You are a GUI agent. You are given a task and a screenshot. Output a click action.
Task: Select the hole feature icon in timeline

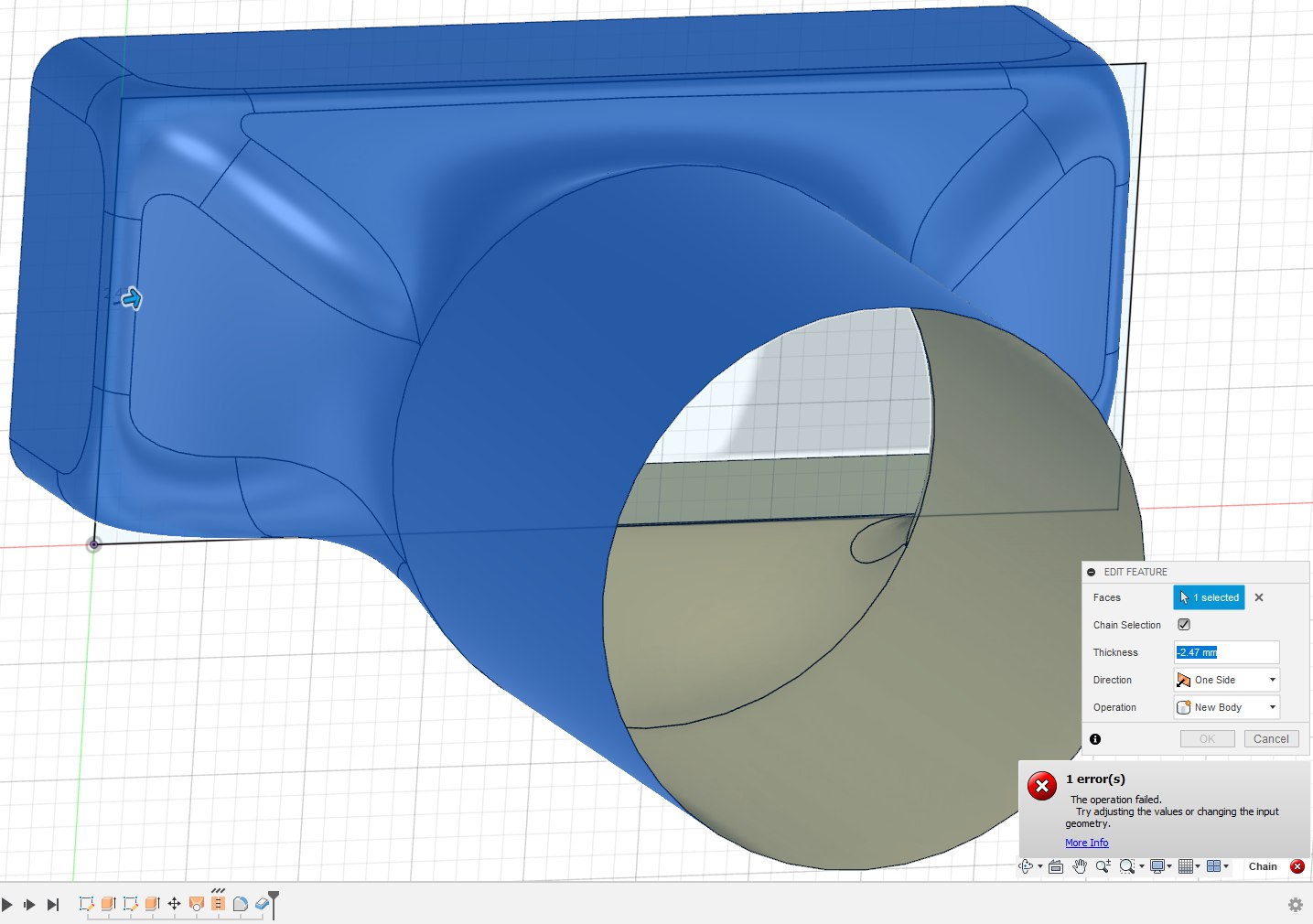click(196, 904)
